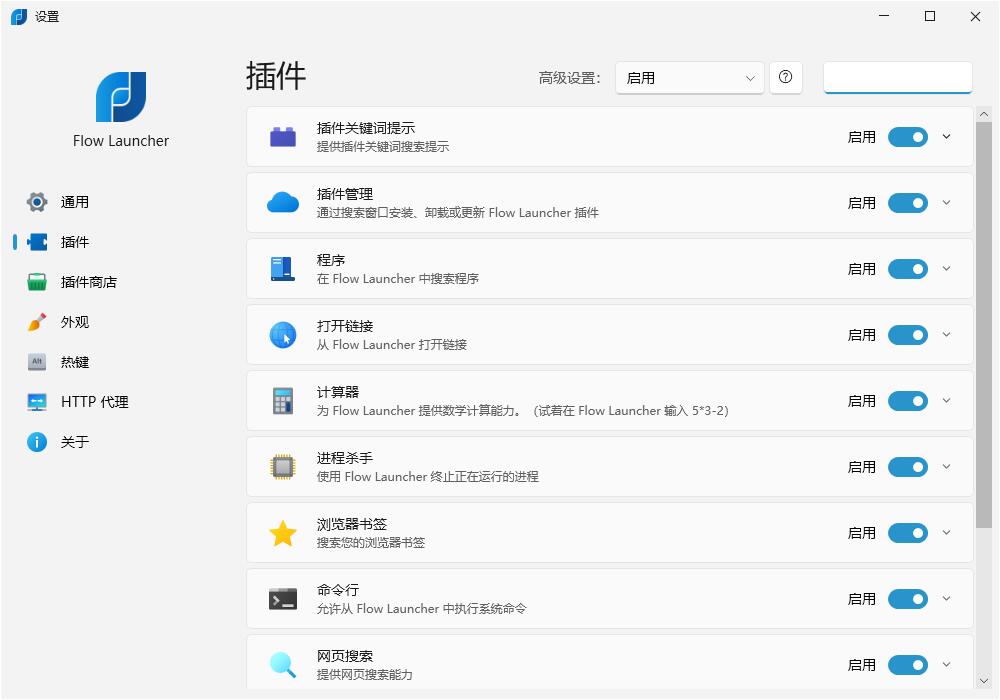The height and width of the screenshot is (700, 1000).
Task: Click the scrollbar up arrow
Action: (983, 114)
